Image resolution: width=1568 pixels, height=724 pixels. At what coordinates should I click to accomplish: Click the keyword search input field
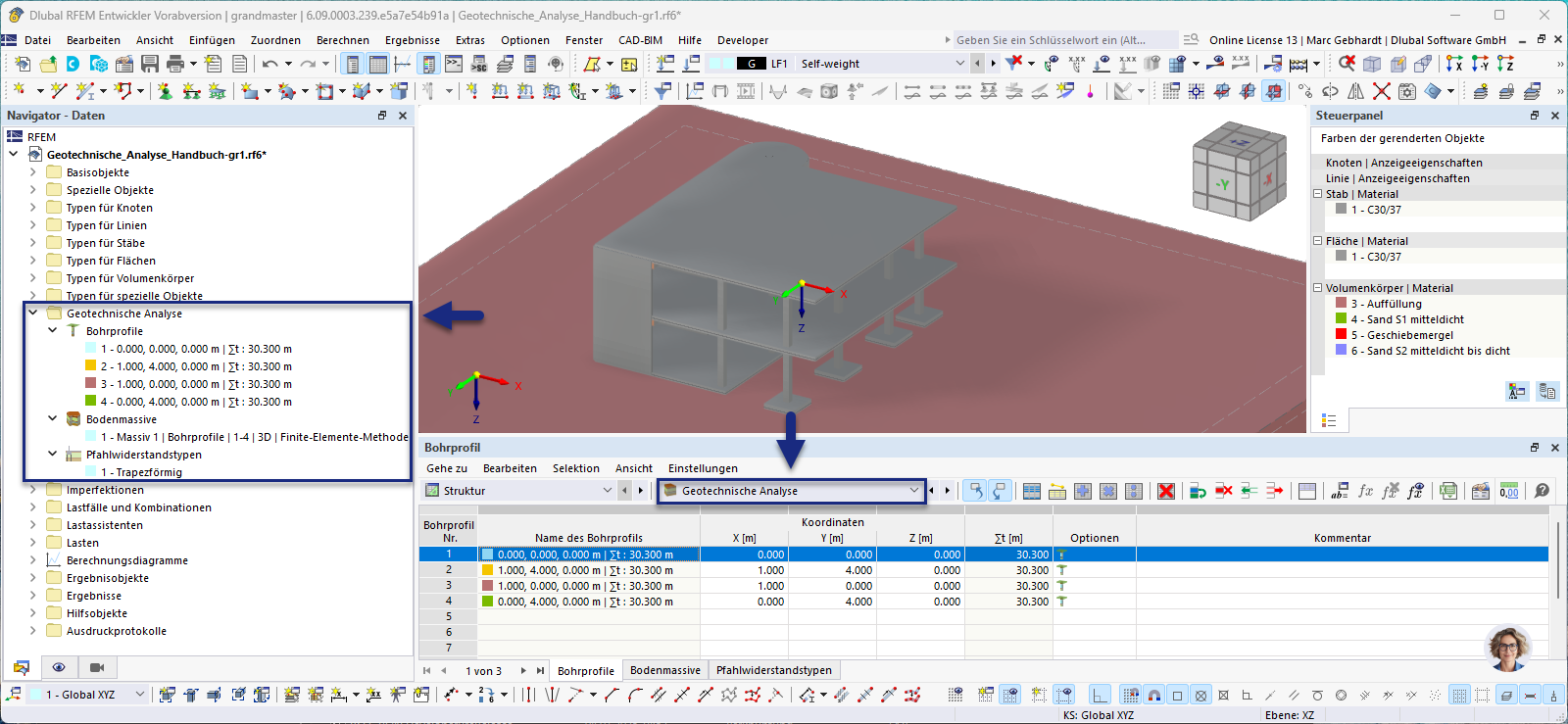pos(1064,40)
